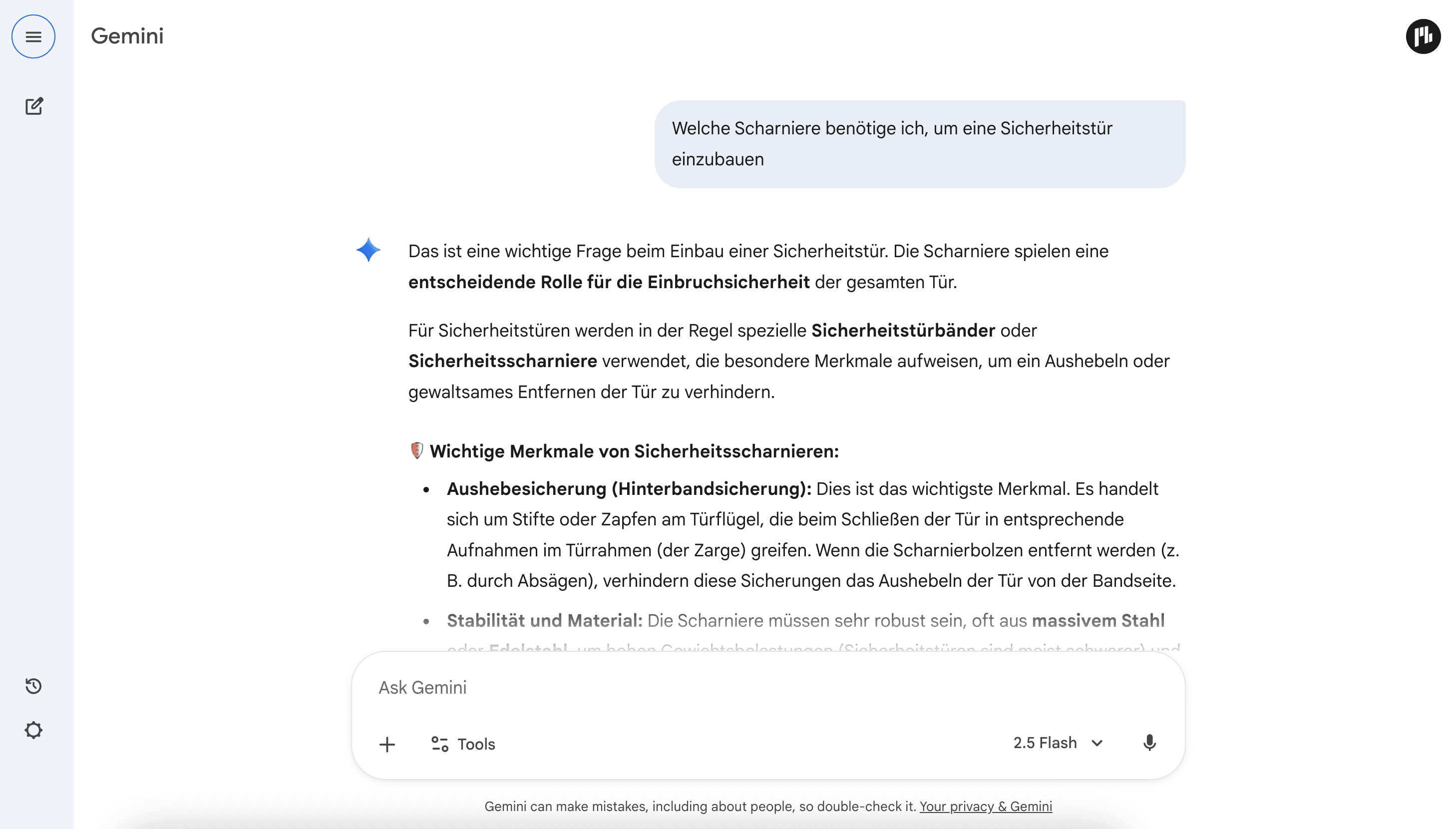The width and height of the screenshot is (1456, 829).
Task: Open recent chat history
Action: [33, 686]
